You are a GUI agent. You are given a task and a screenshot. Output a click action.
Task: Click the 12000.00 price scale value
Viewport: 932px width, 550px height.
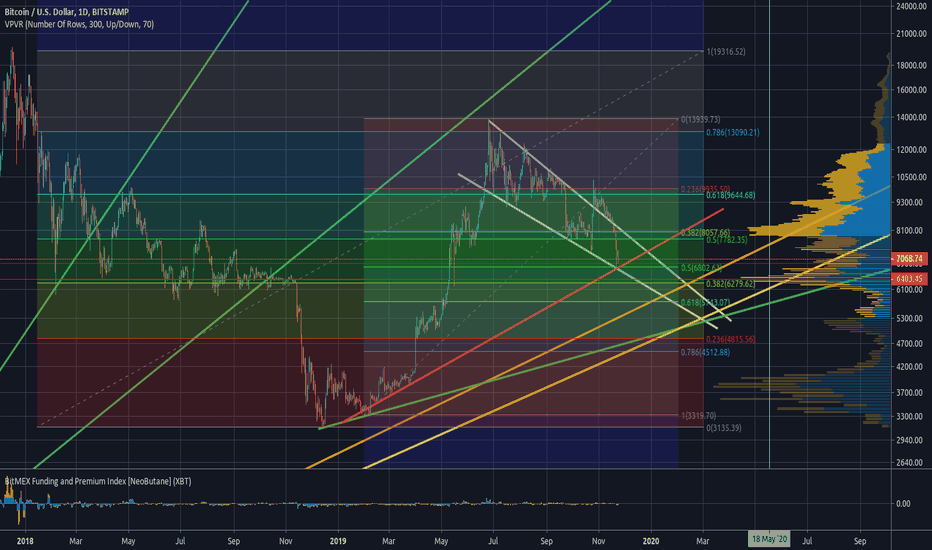tap(911, 149)
